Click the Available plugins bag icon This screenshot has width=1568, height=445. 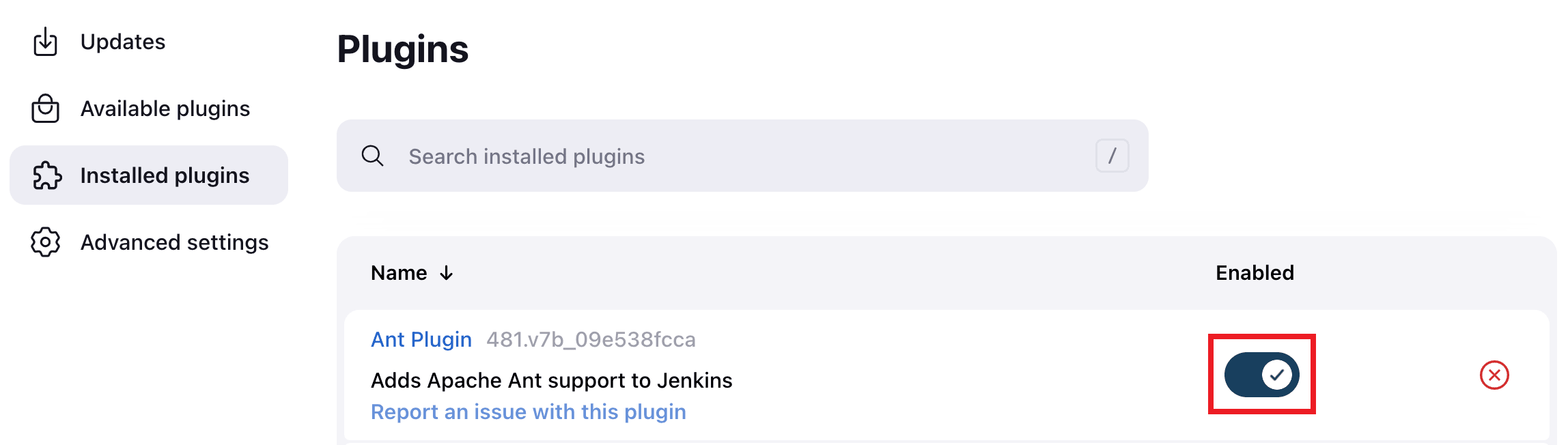click(45, 108)
